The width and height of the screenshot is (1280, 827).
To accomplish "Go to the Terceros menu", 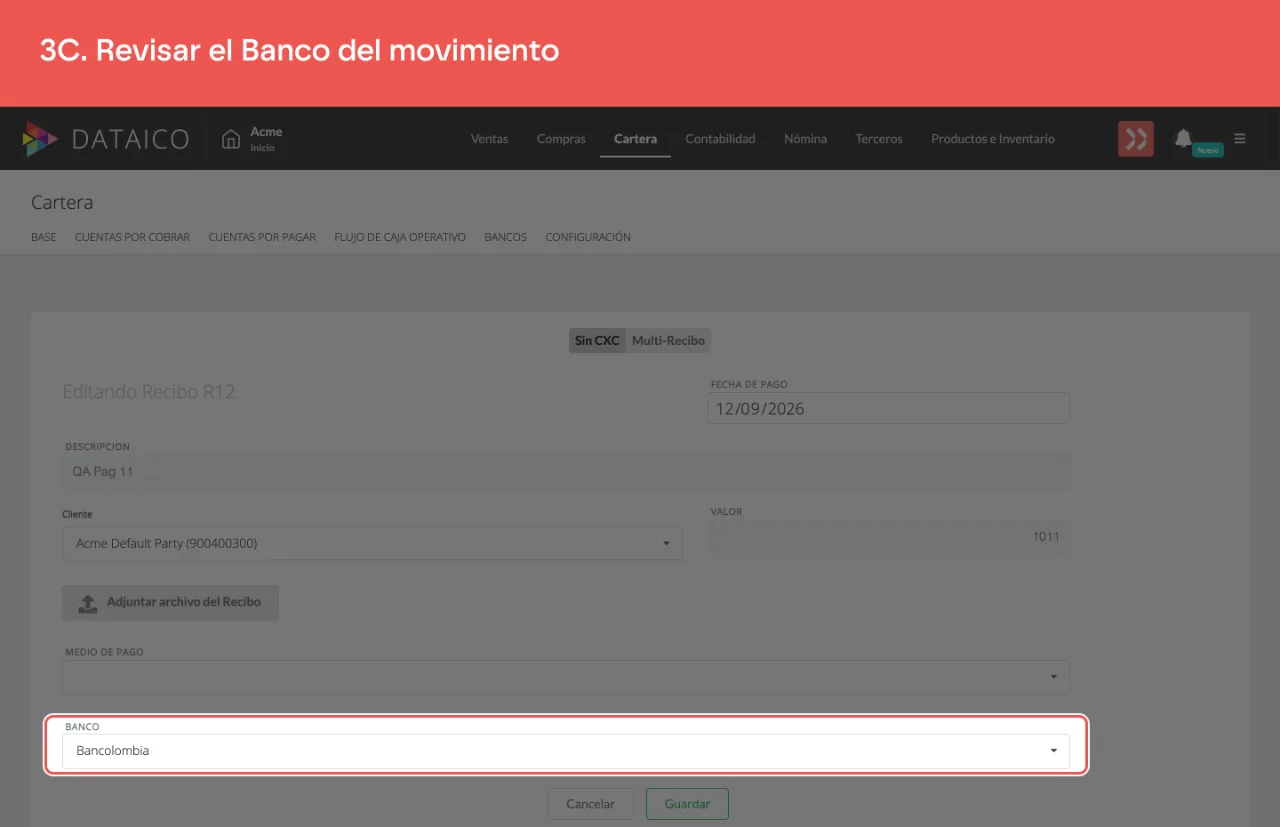I will [879, 139].
